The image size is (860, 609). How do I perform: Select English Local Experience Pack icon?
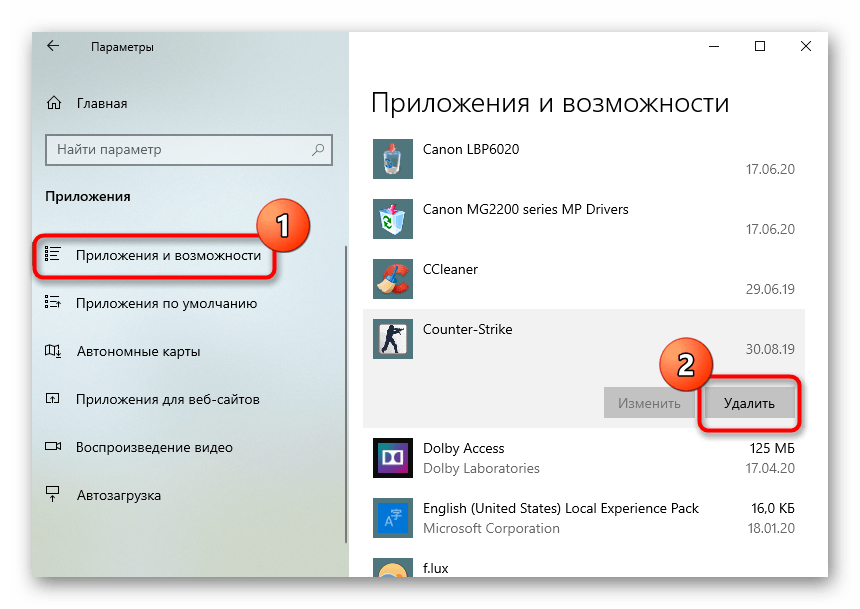pyautogui.click(x=392, y=518)
